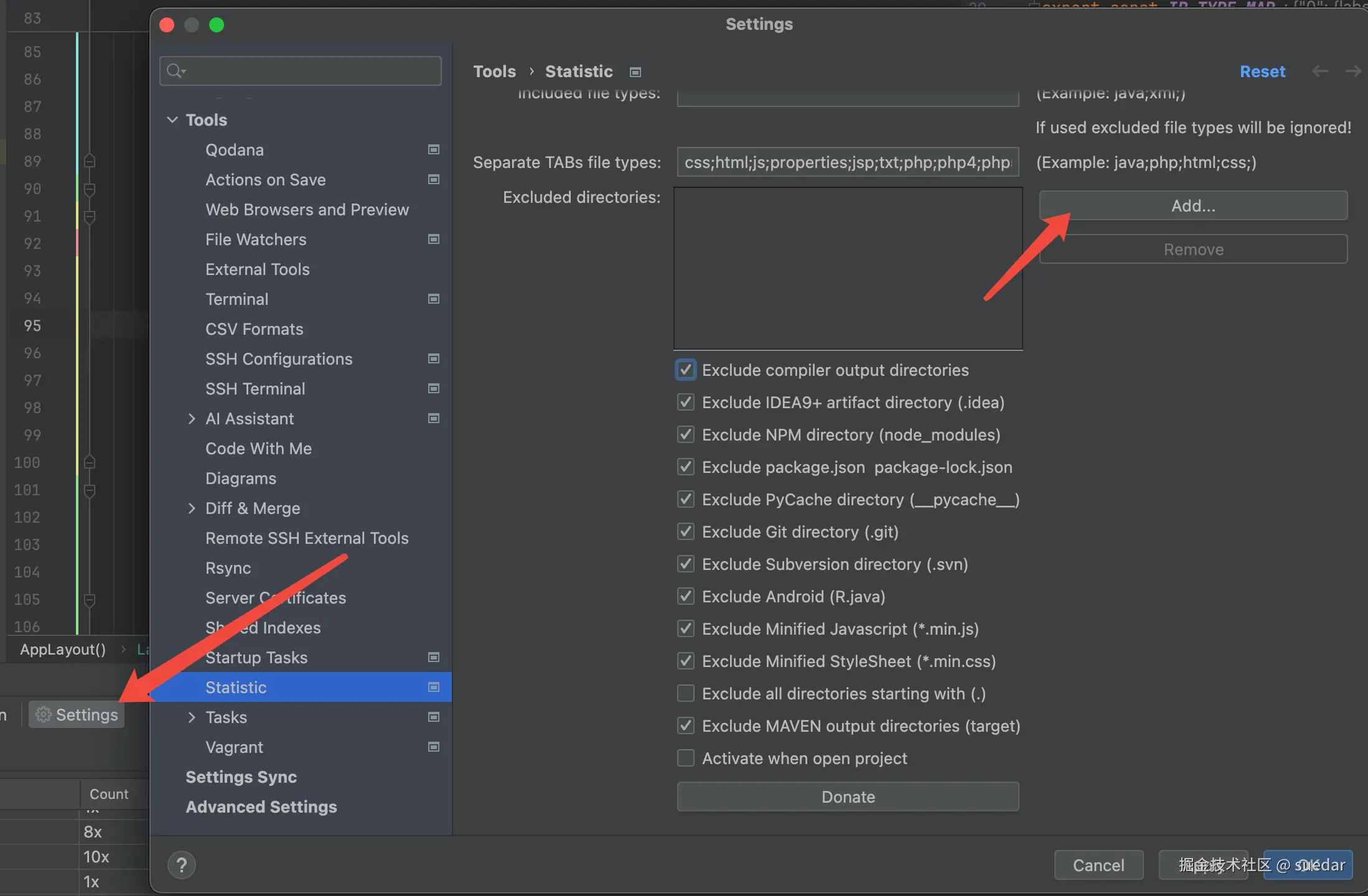
Task: Collapse the Tools tree section
Action: (x=172, y=119)
